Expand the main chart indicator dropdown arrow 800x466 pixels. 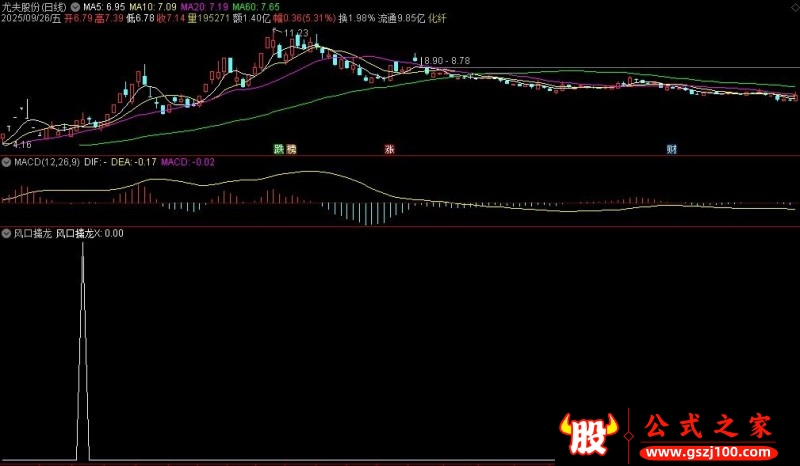click(77, 7)
